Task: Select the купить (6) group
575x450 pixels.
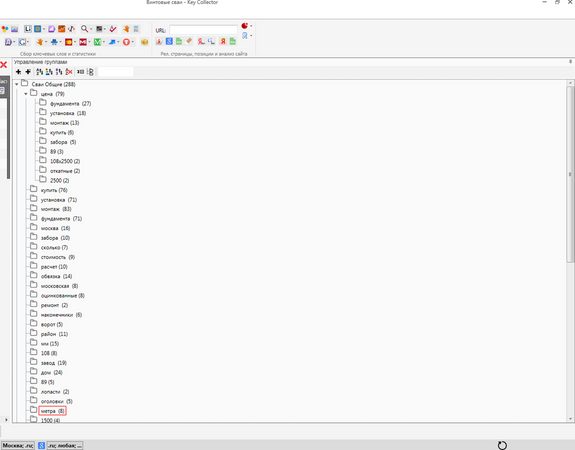Action: (62, 132)
